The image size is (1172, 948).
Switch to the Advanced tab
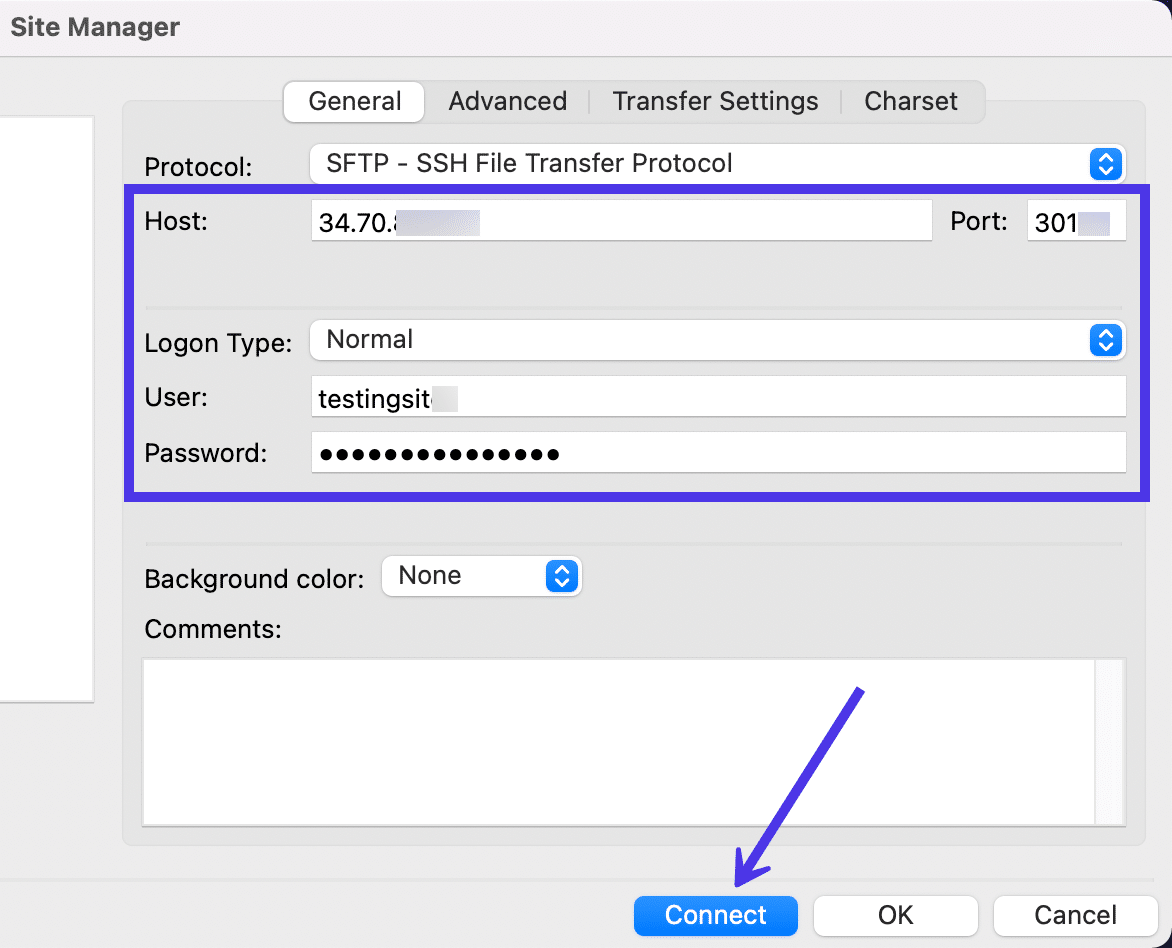[x=507, y=101]
